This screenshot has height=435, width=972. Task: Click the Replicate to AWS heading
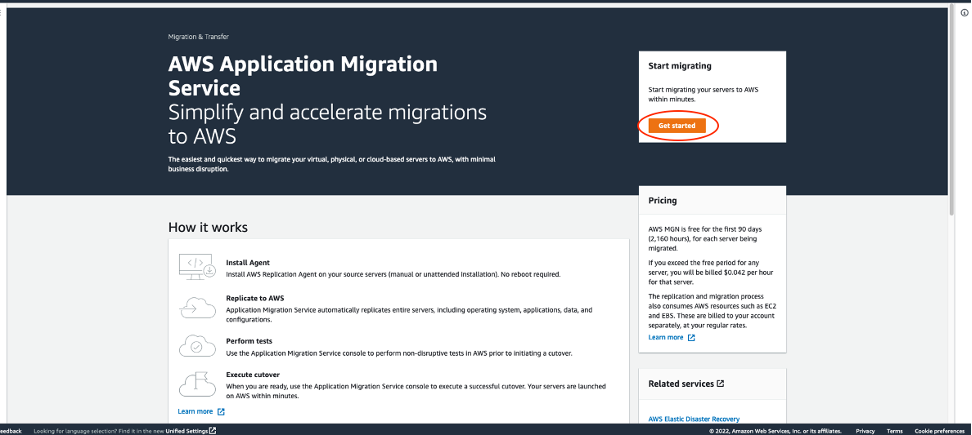tap(255, 298)
